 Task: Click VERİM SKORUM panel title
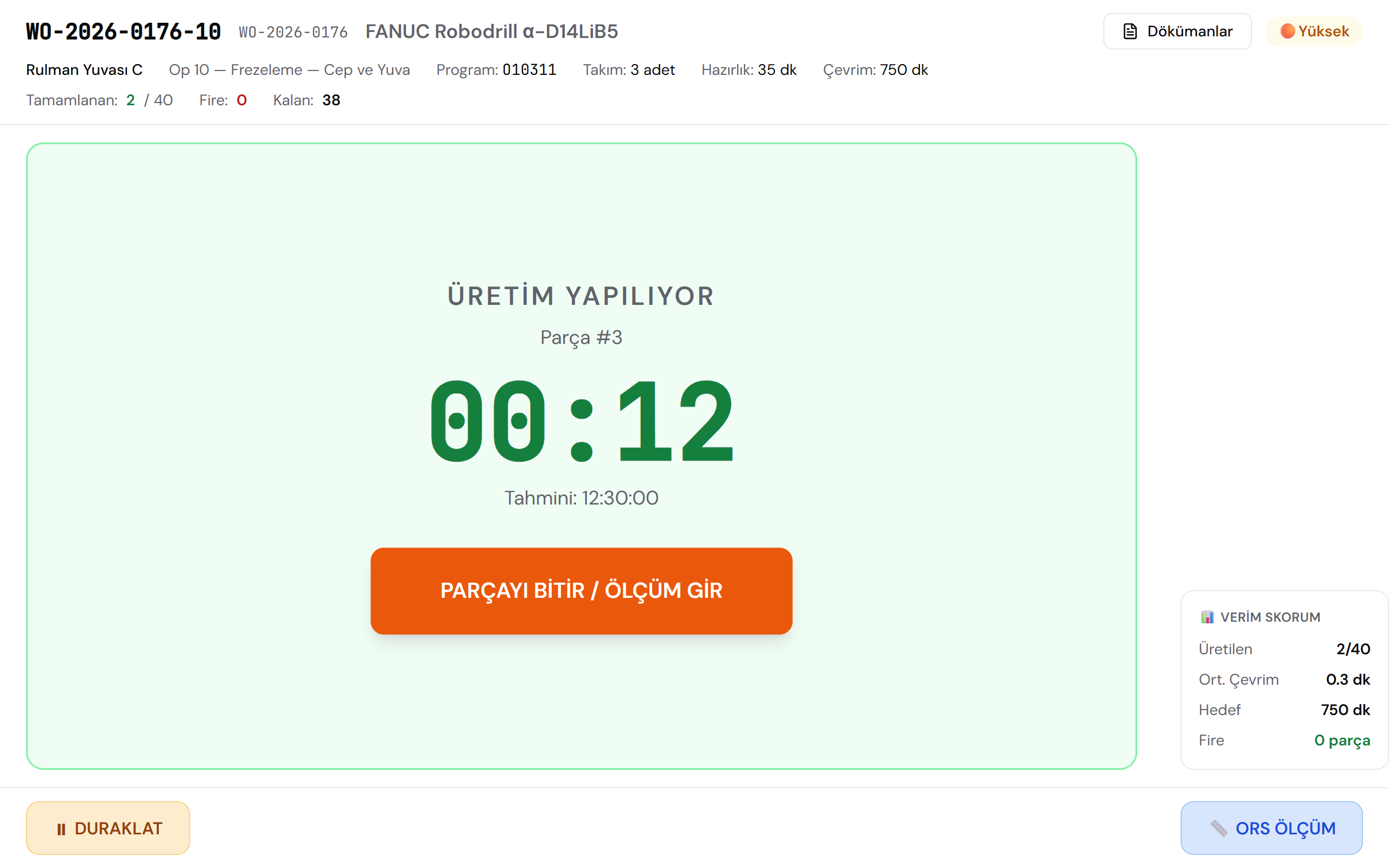point(1270,617)
